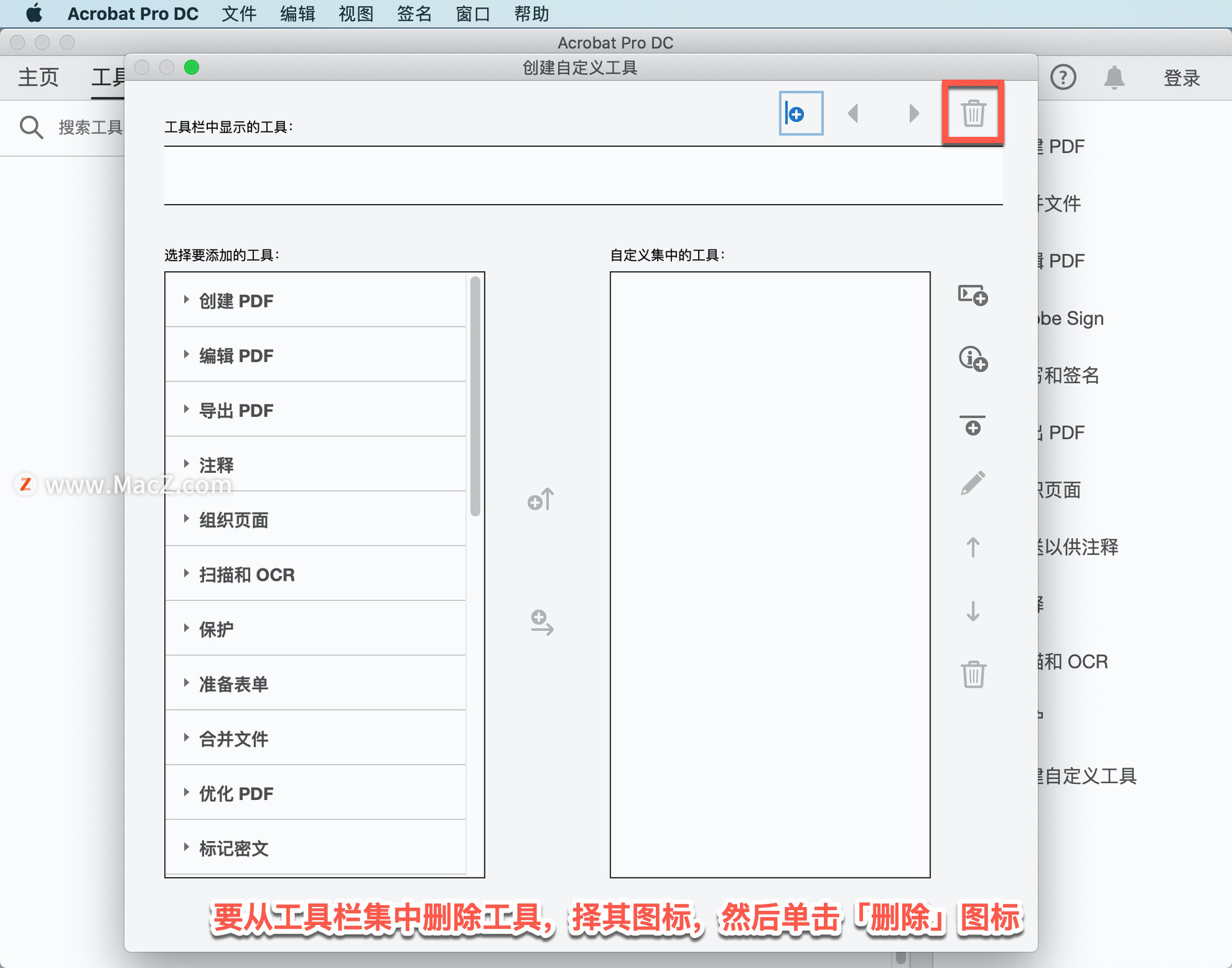Select the 创建 PDF list row text

236,301
